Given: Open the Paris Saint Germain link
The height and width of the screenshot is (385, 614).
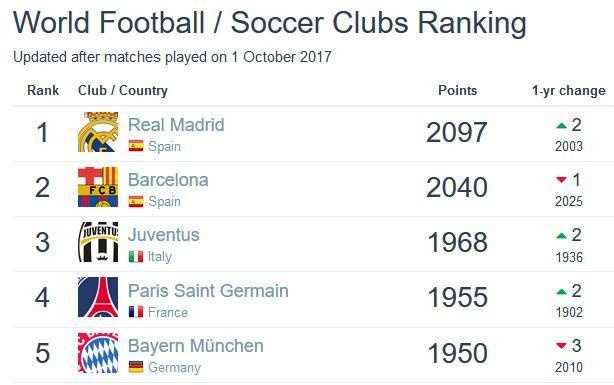Looking at the screenshot, I should [x=208, y=291].
